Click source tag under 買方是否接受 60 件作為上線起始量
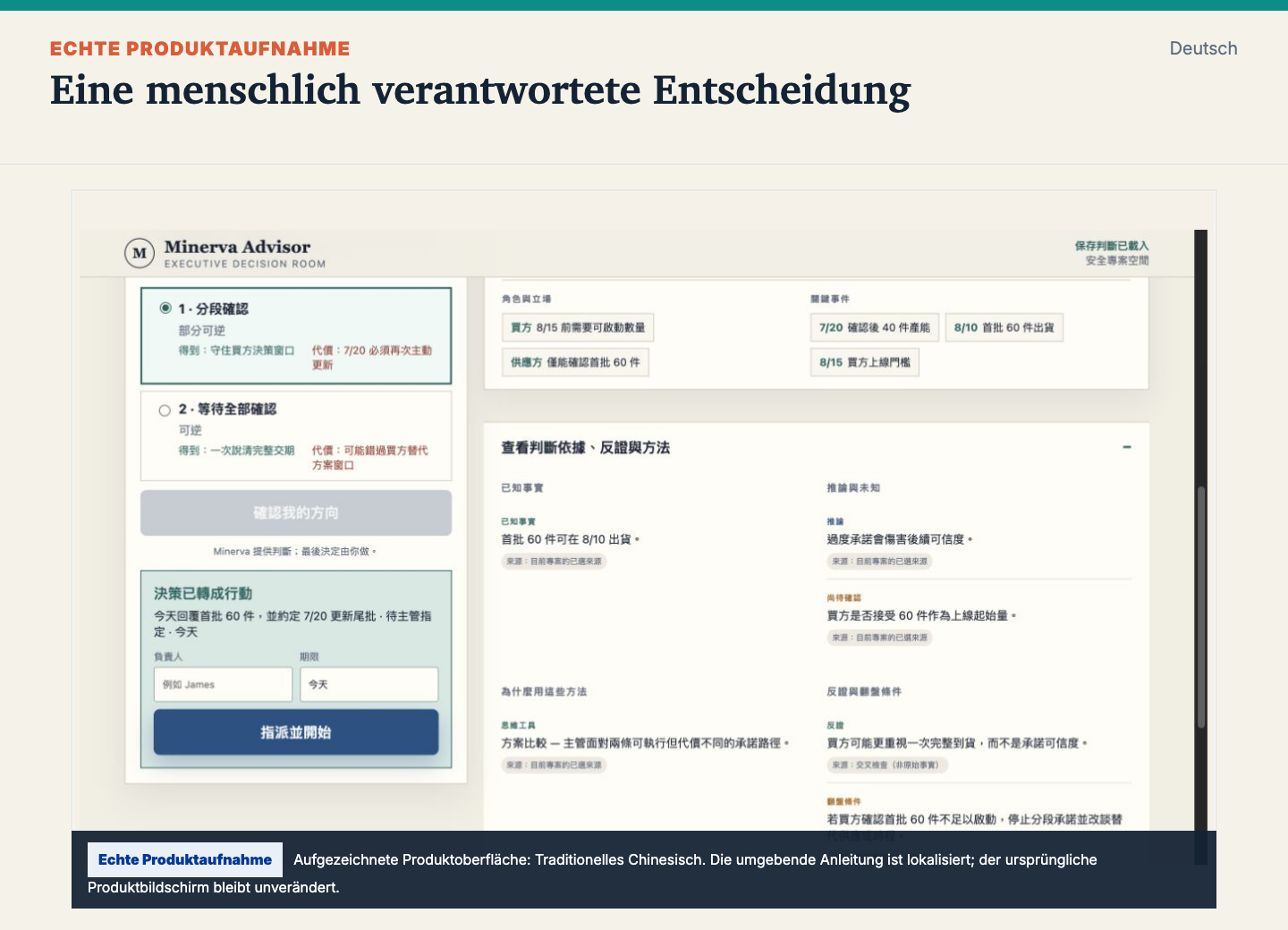1288x930 pixels. tap(880, 638)
